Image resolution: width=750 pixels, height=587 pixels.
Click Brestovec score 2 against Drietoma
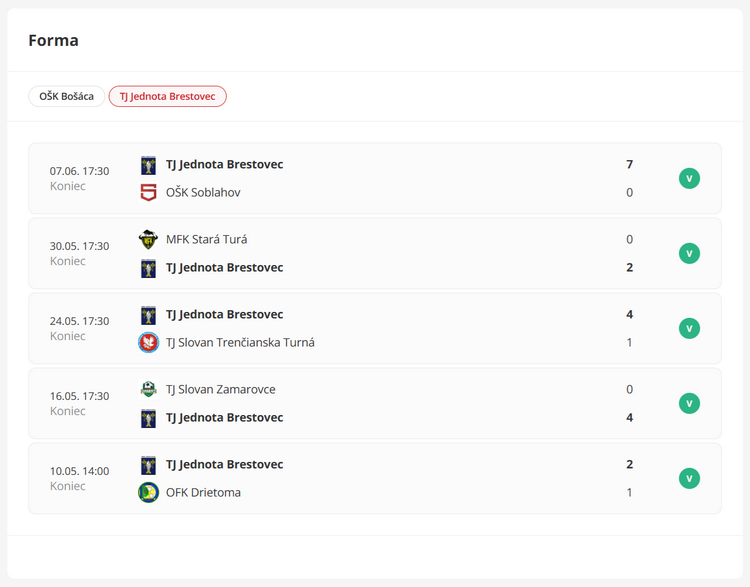[x=629, y=465]
